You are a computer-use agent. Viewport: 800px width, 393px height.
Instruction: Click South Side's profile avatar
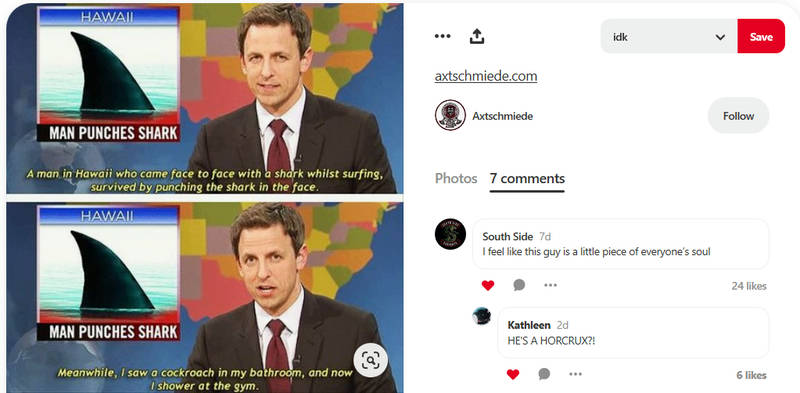tap(450, 234)
